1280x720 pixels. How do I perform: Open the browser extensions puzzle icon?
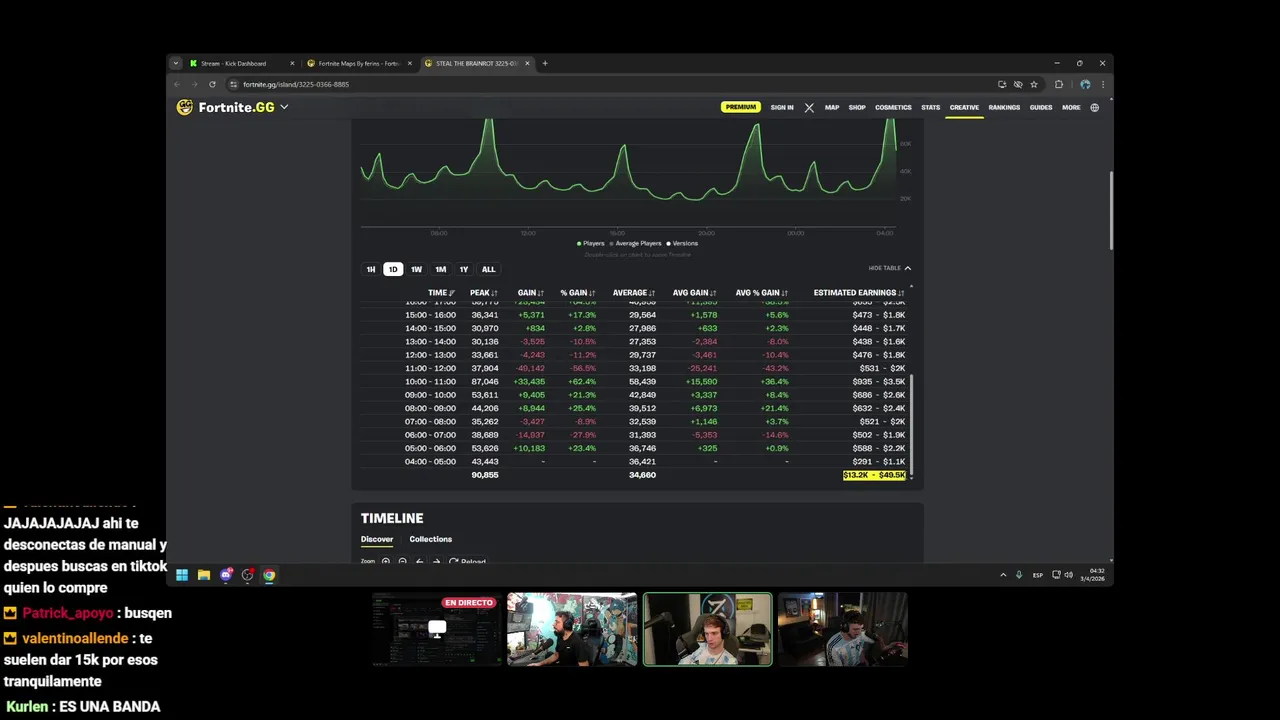pos(1059,84)
